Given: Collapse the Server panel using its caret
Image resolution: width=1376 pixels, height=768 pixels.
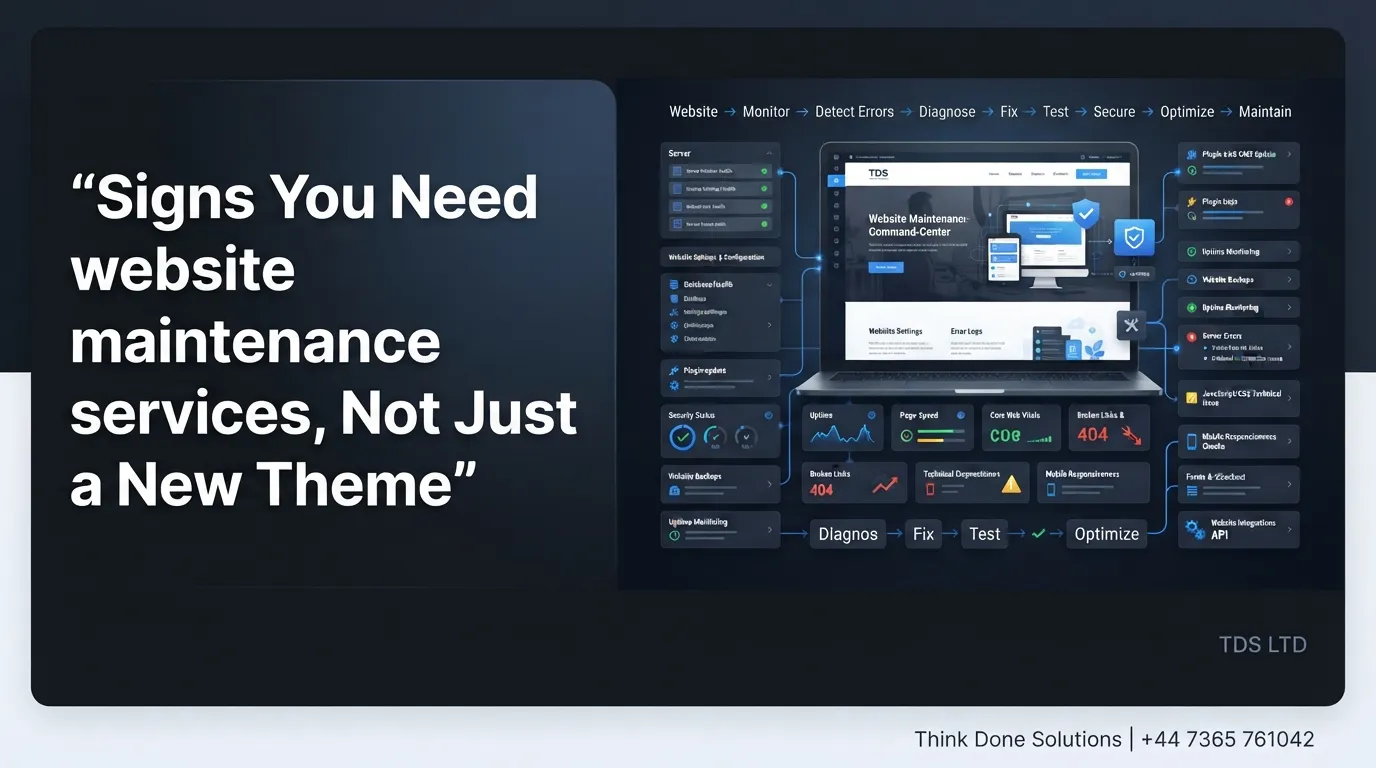Looking at the screenshot, I should 768,153.
